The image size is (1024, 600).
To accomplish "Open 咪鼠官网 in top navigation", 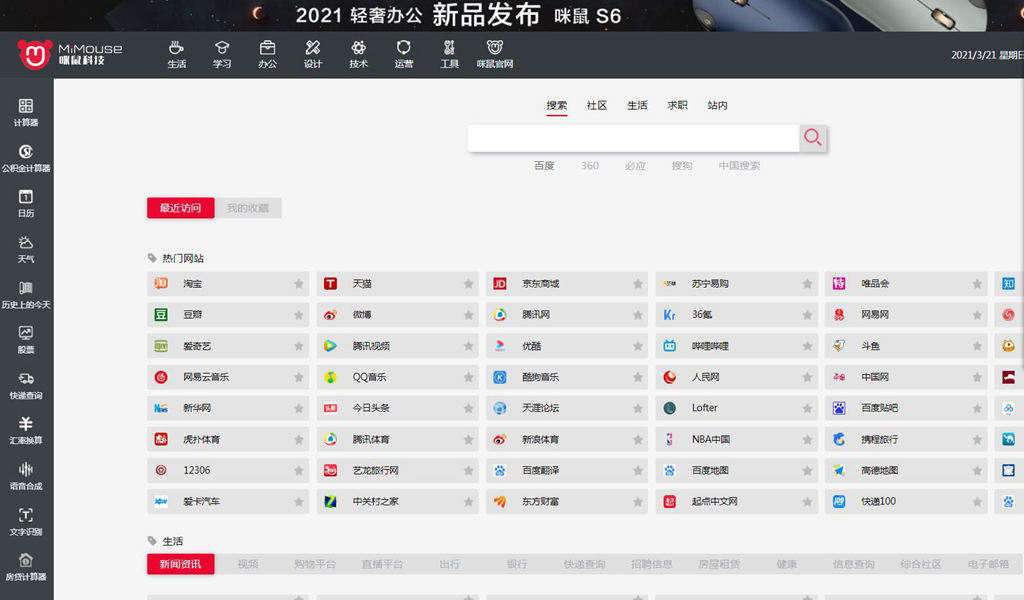I will point(494,54).
